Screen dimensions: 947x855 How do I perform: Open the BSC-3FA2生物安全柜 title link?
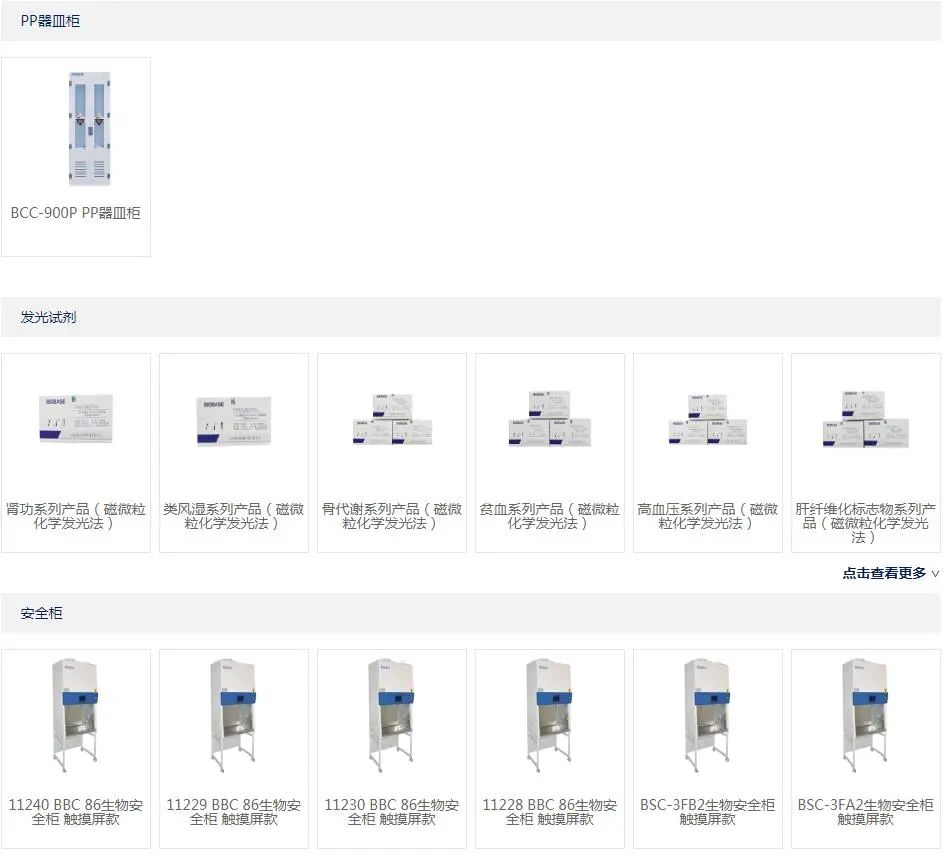pos(866,812)
